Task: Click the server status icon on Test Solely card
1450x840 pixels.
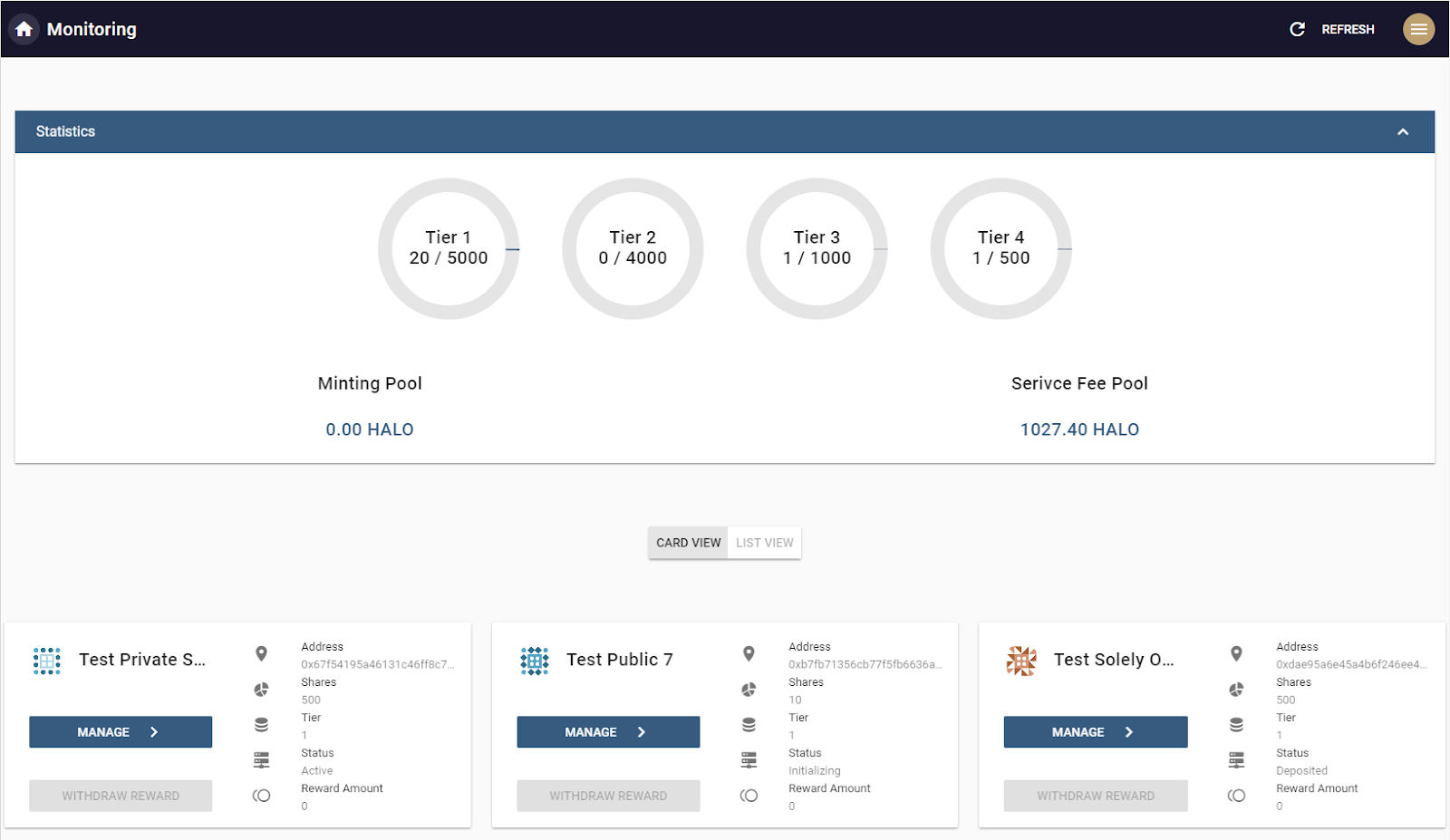Action: coord(1236,760)
